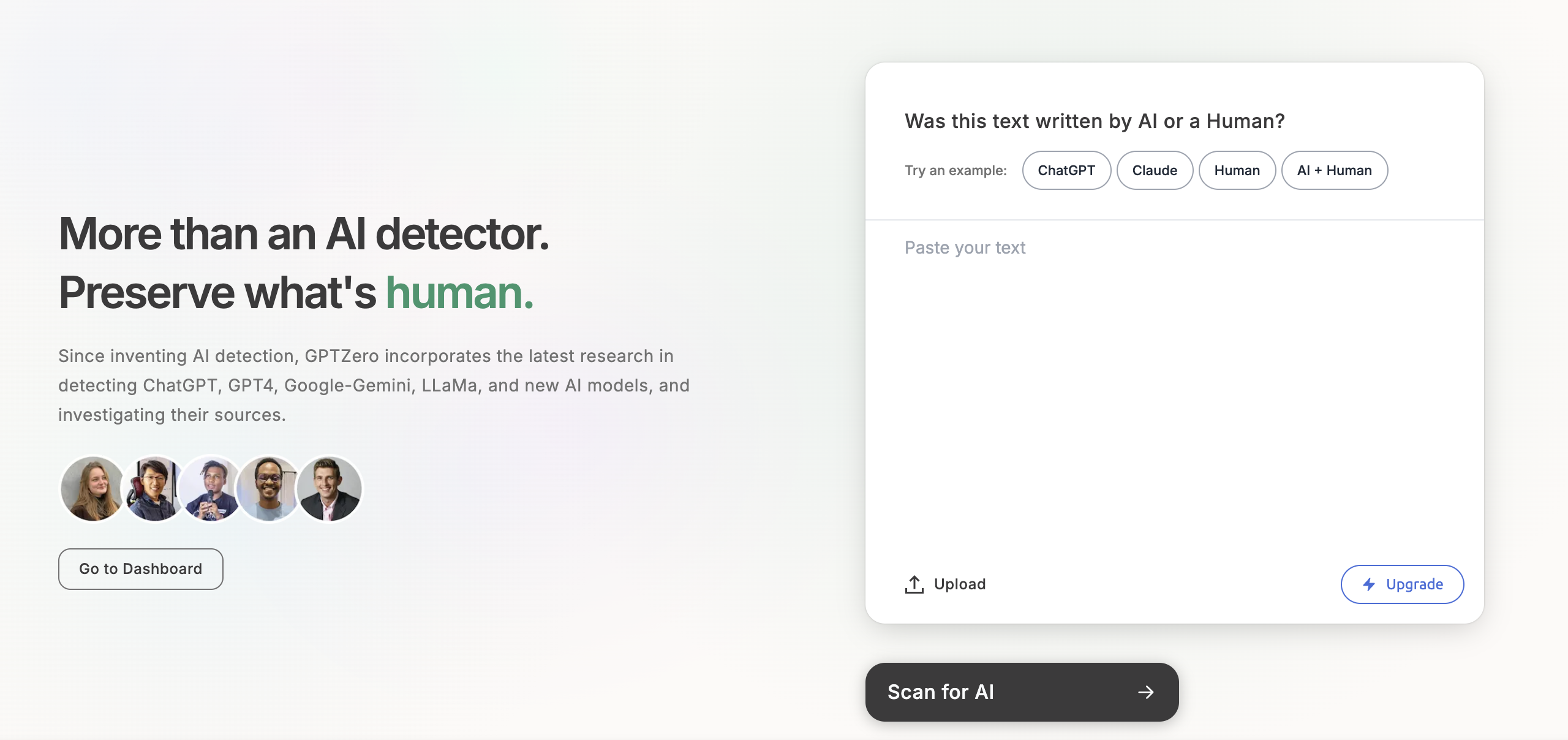Click the fourth avatar of smiling man with glasses
Viewport: 1568px width, 740px height.
(x=268, y=489)
